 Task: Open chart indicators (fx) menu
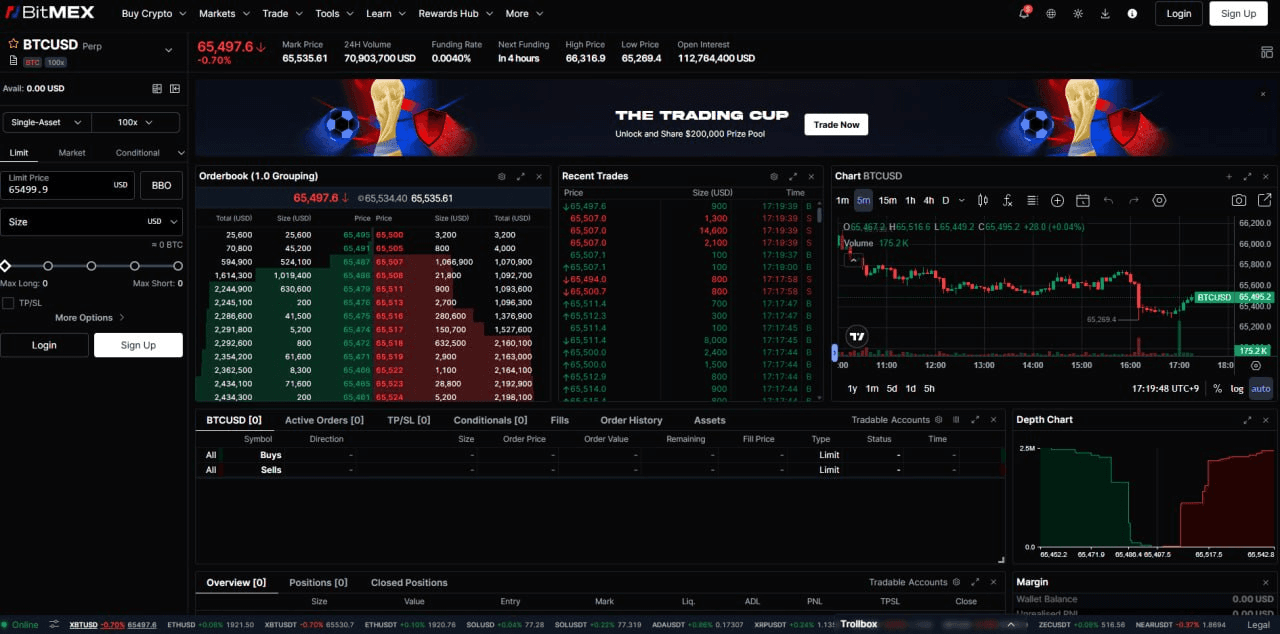click(x=1007, y=200)
